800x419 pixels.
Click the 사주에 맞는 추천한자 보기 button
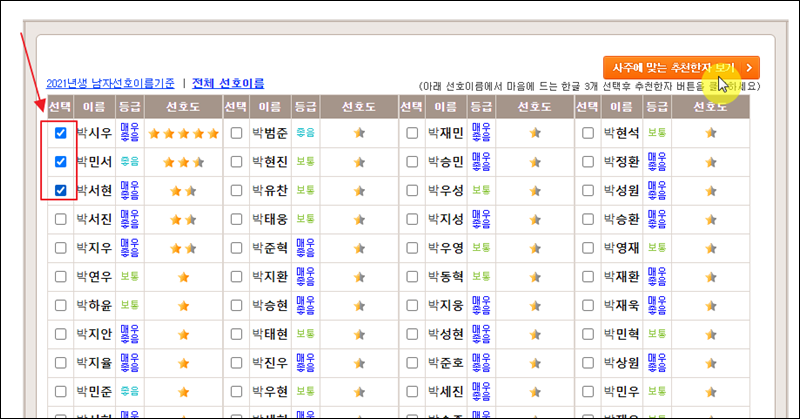point(681,67)
